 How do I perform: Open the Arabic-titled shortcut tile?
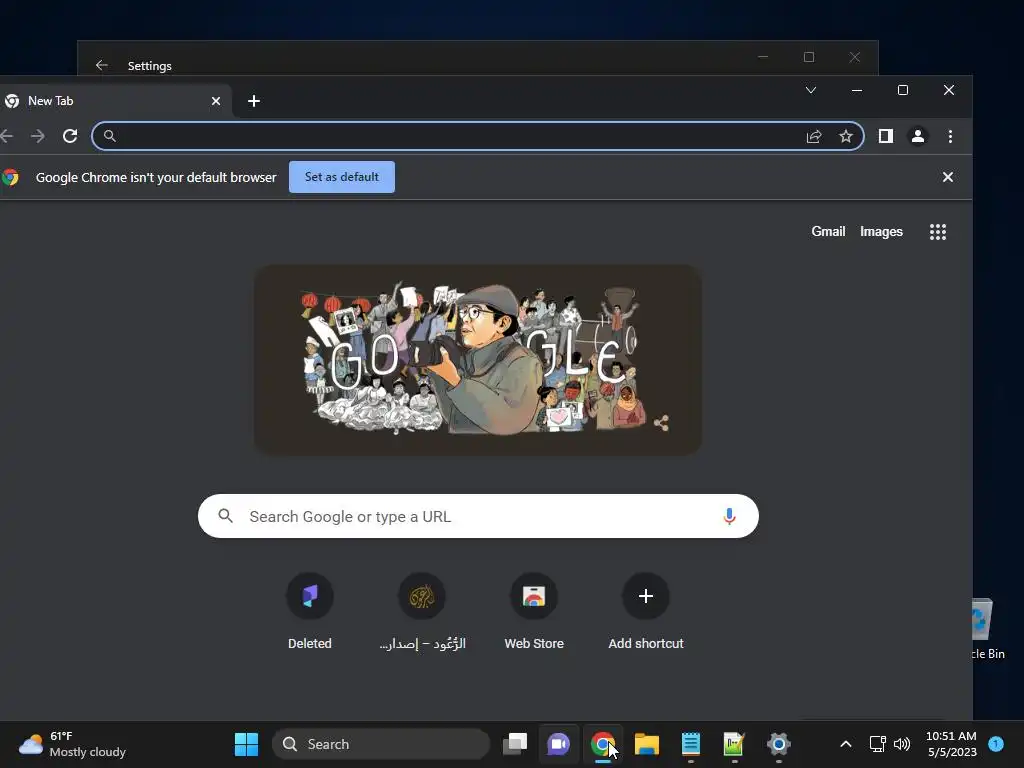click(422, 612)
